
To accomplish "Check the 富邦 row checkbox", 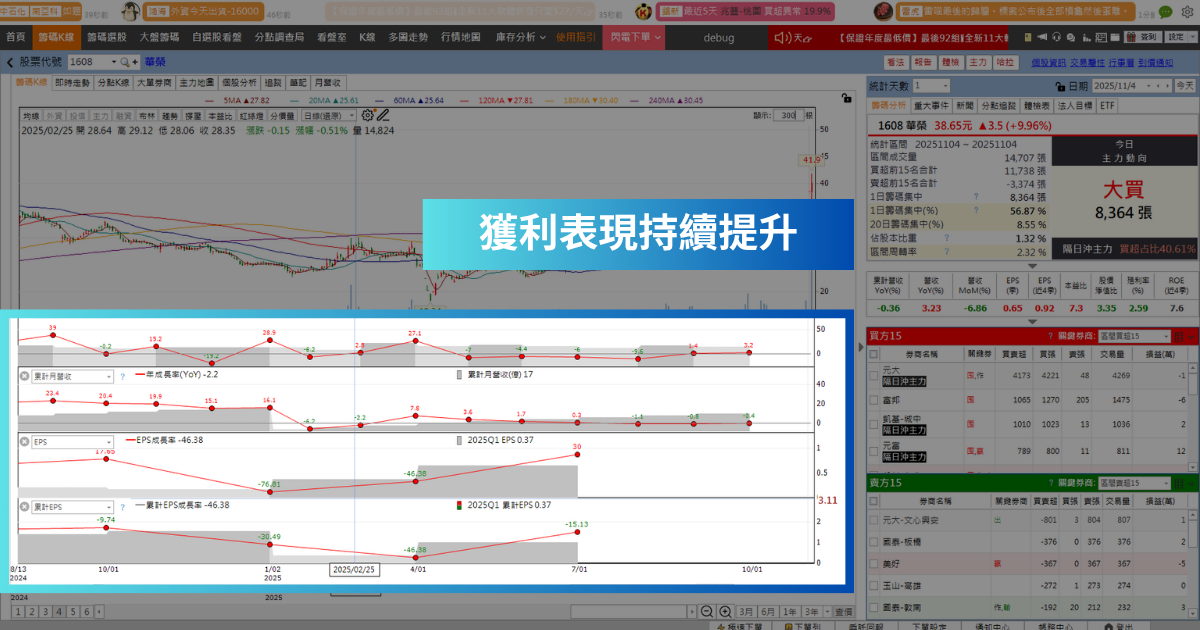I will pos(873,398).
